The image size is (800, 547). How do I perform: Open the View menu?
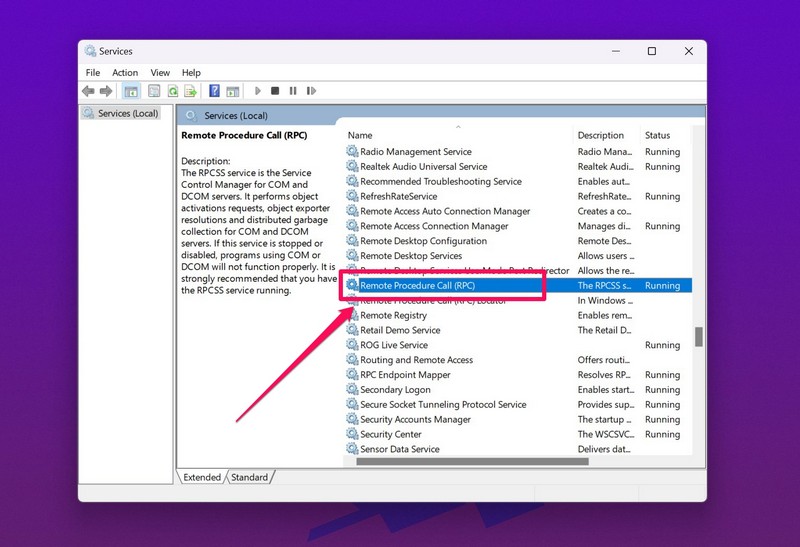(160, 73)
